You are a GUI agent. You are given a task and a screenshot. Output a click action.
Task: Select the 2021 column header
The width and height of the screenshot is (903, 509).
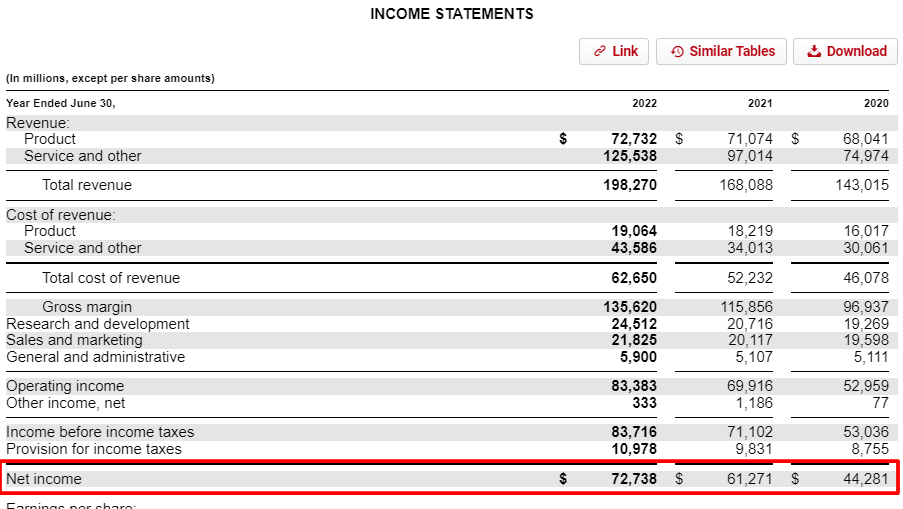click(x=760, y=103)
